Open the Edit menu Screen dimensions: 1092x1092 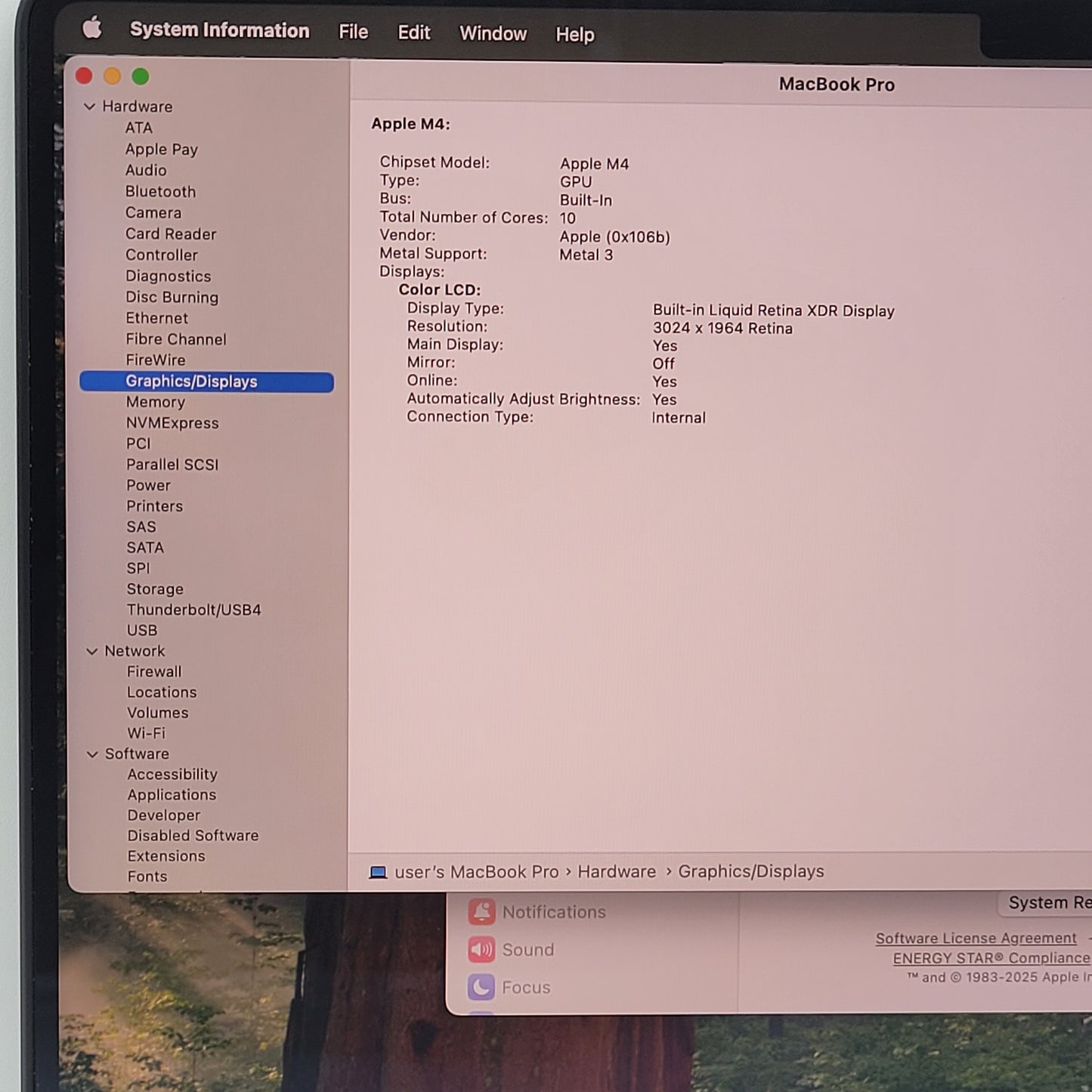pos(414,32)
